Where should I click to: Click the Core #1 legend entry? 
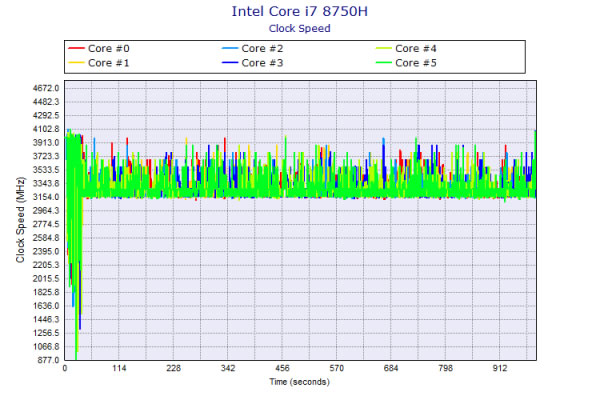[99, 63]
